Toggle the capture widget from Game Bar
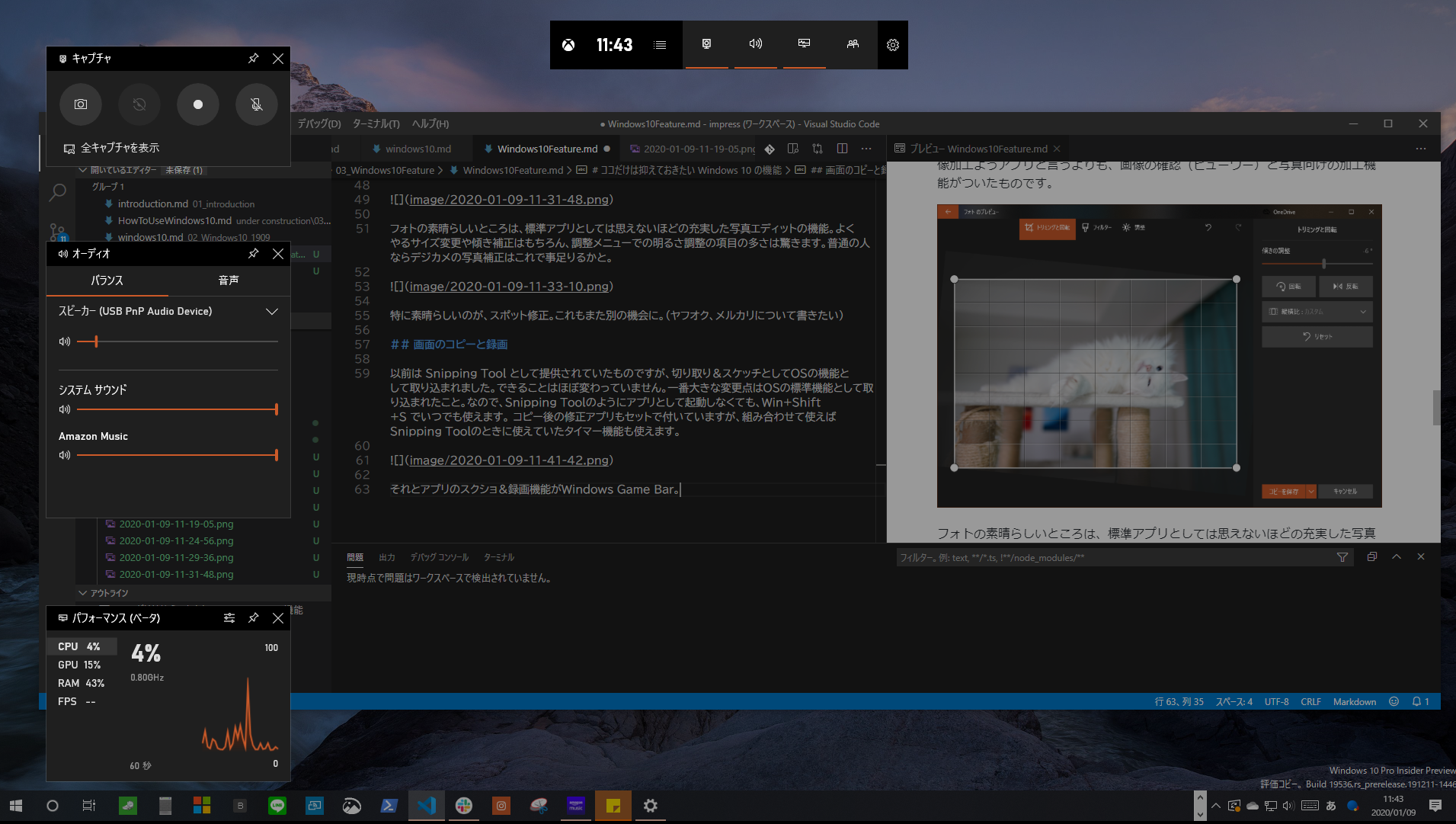The image size is (1456, 824). (707, 44)
